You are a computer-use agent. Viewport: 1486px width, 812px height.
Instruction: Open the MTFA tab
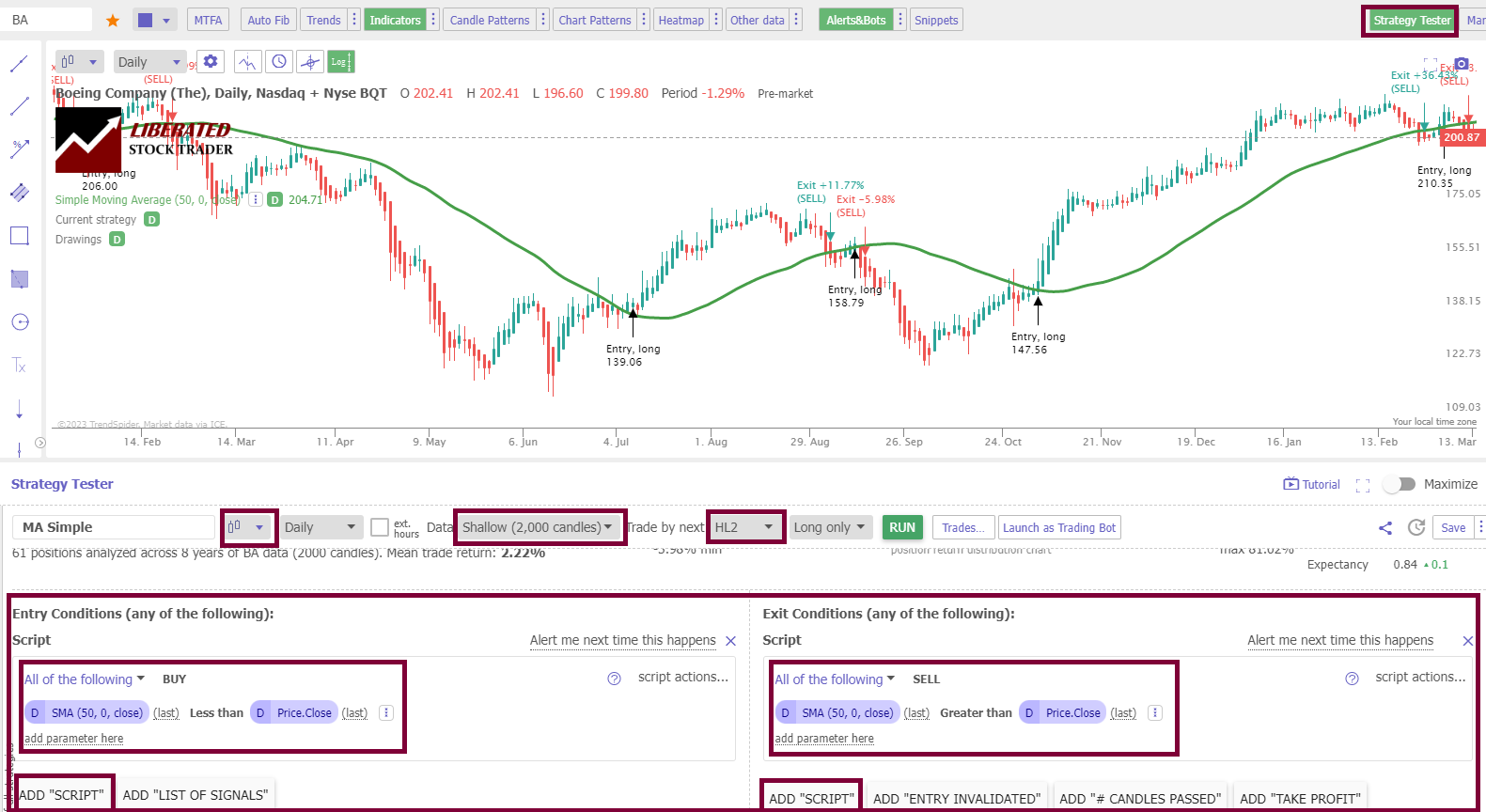pyautogui.click(x=208, y=20)
